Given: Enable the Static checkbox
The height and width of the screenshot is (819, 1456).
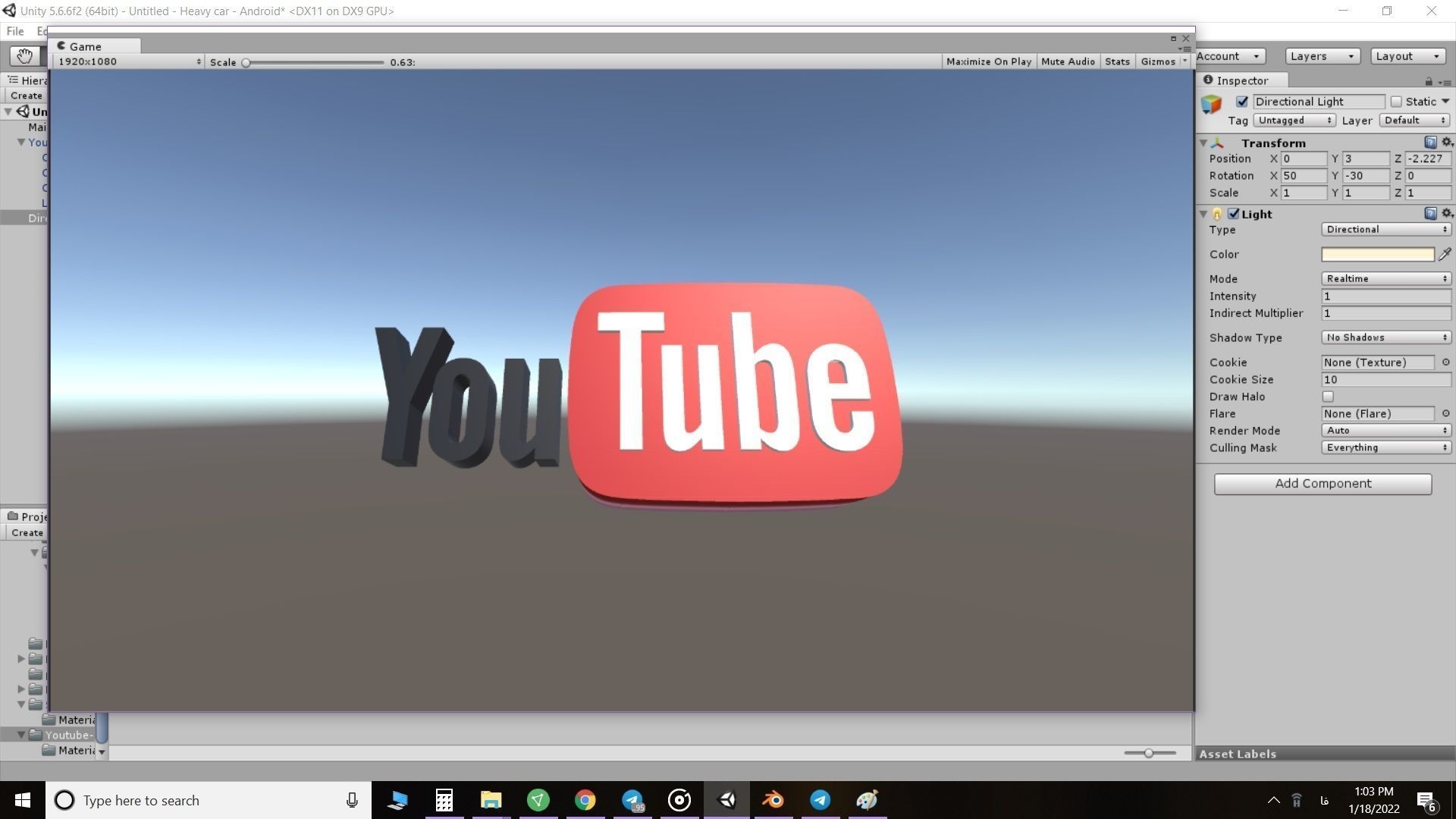Looking at the screenshot, I should [x=1396, y=102].
